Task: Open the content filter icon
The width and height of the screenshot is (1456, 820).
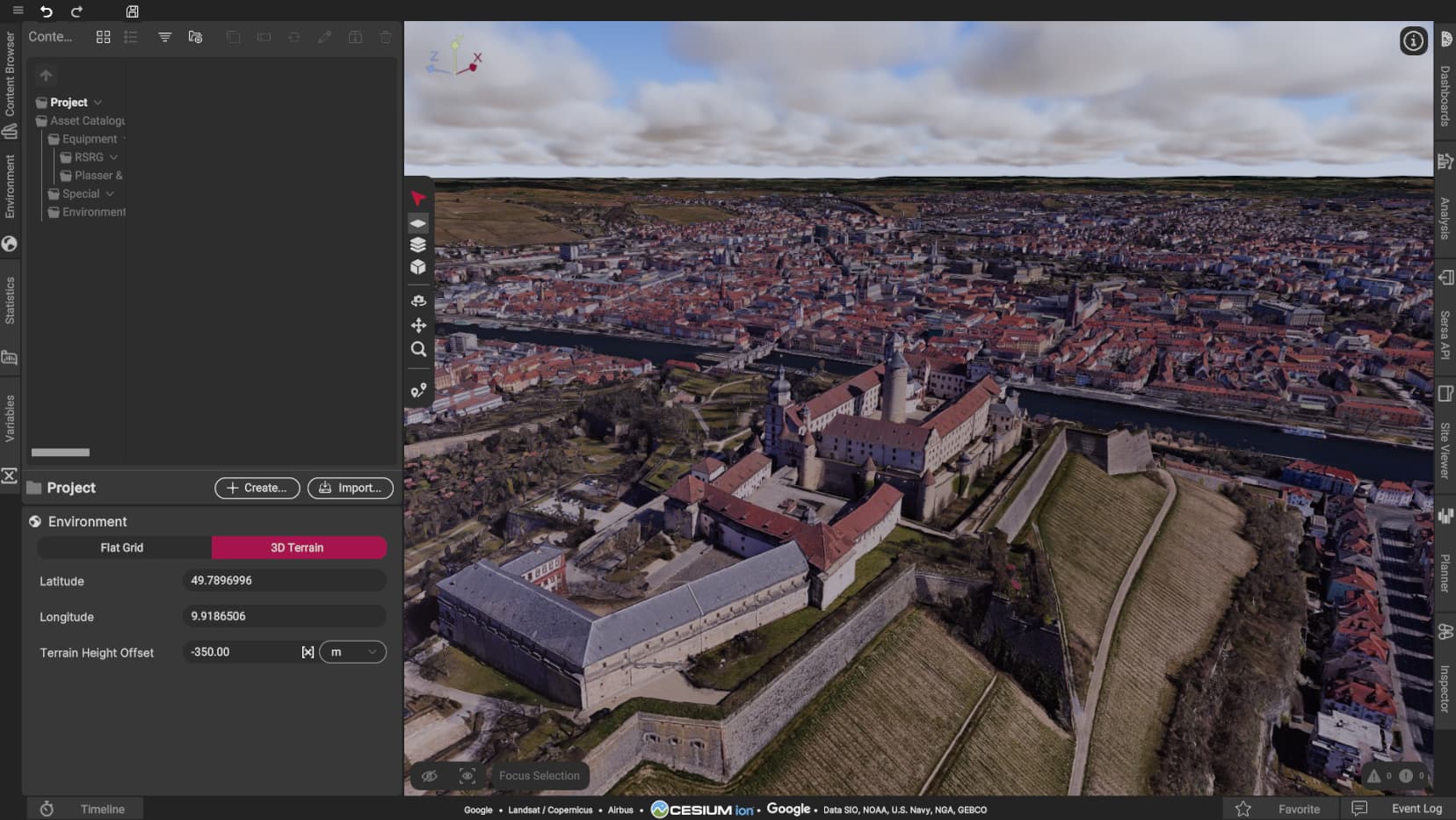Action: (x=164, y=37)
